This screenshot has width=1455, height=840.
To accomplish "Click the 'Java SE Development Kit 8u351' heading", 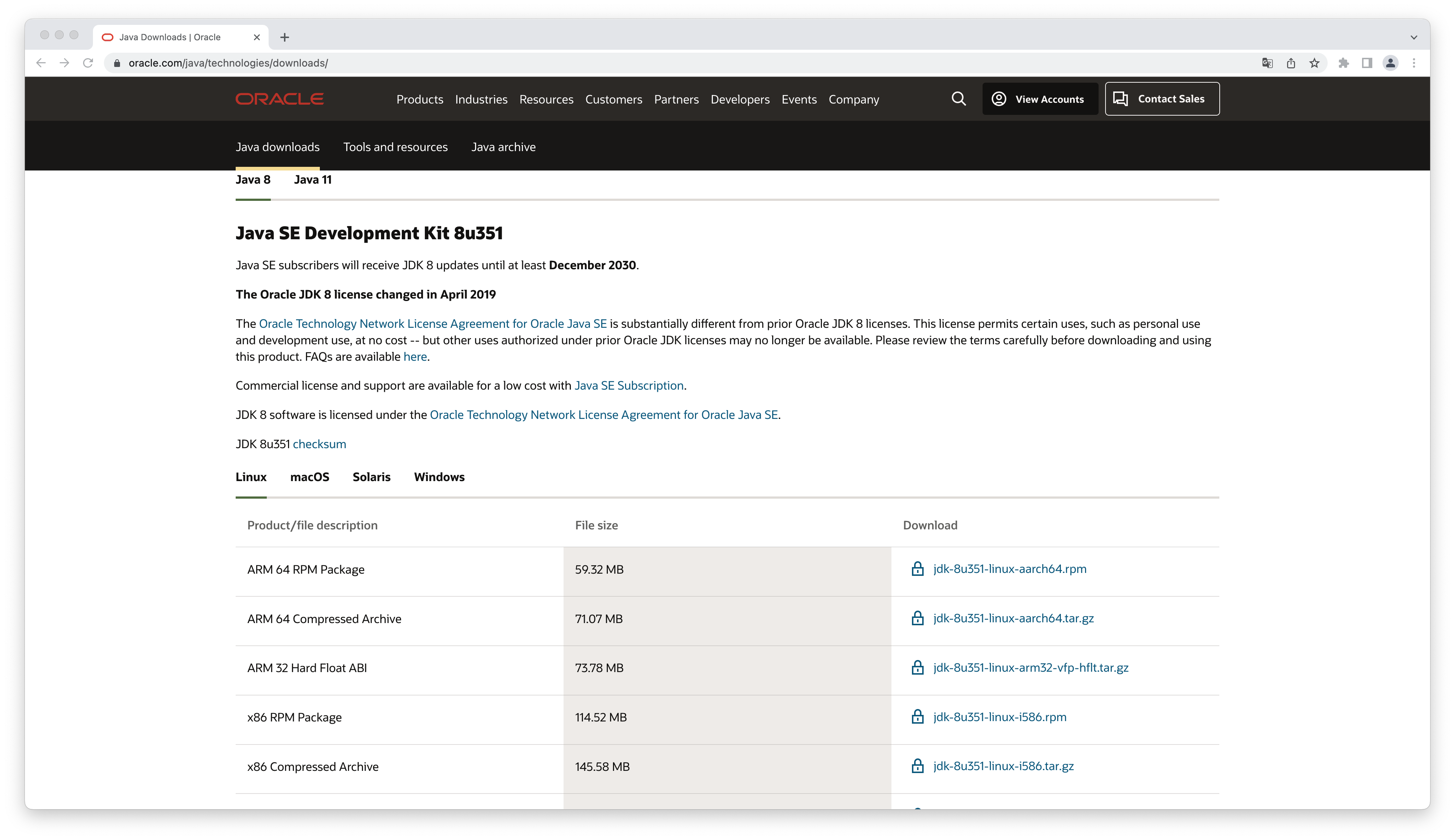I will pyautogui.click(x=369, y=233).
